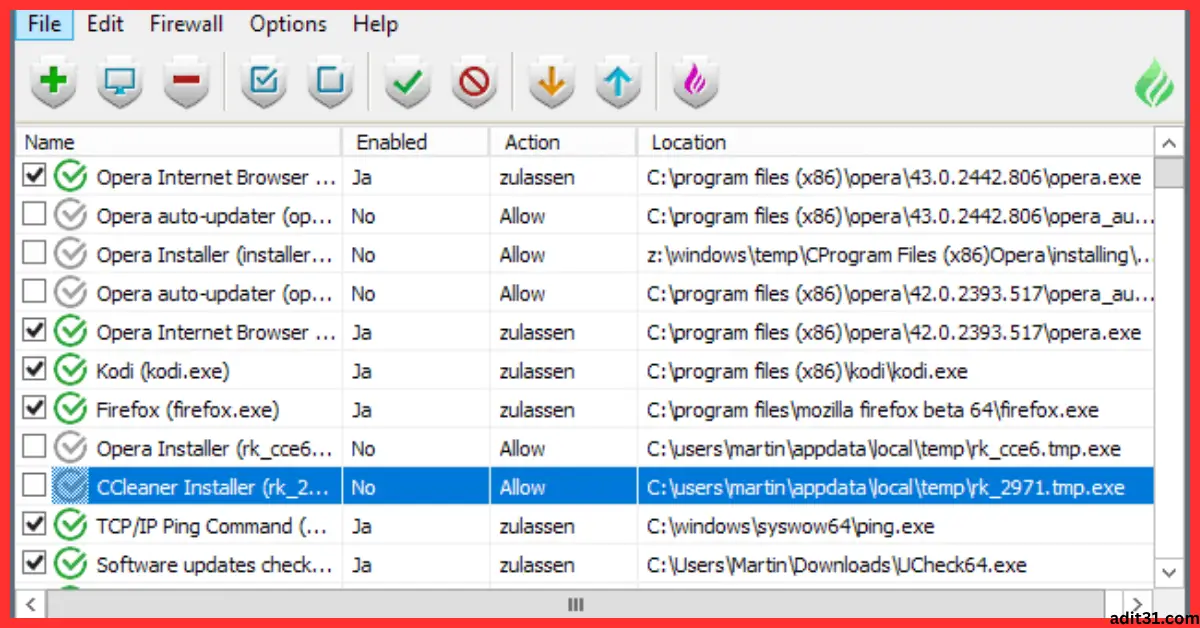Check checkbox of the 43.0.2442.806 opera auto-updater row

pos(35,215)
